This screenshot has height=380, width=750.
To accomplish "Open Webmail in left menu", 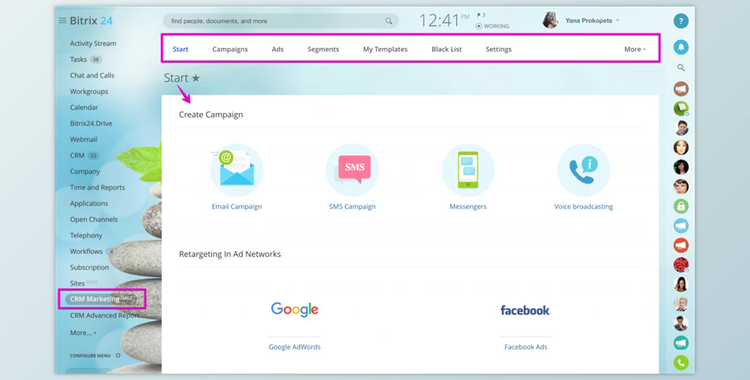I will (83, 139).
